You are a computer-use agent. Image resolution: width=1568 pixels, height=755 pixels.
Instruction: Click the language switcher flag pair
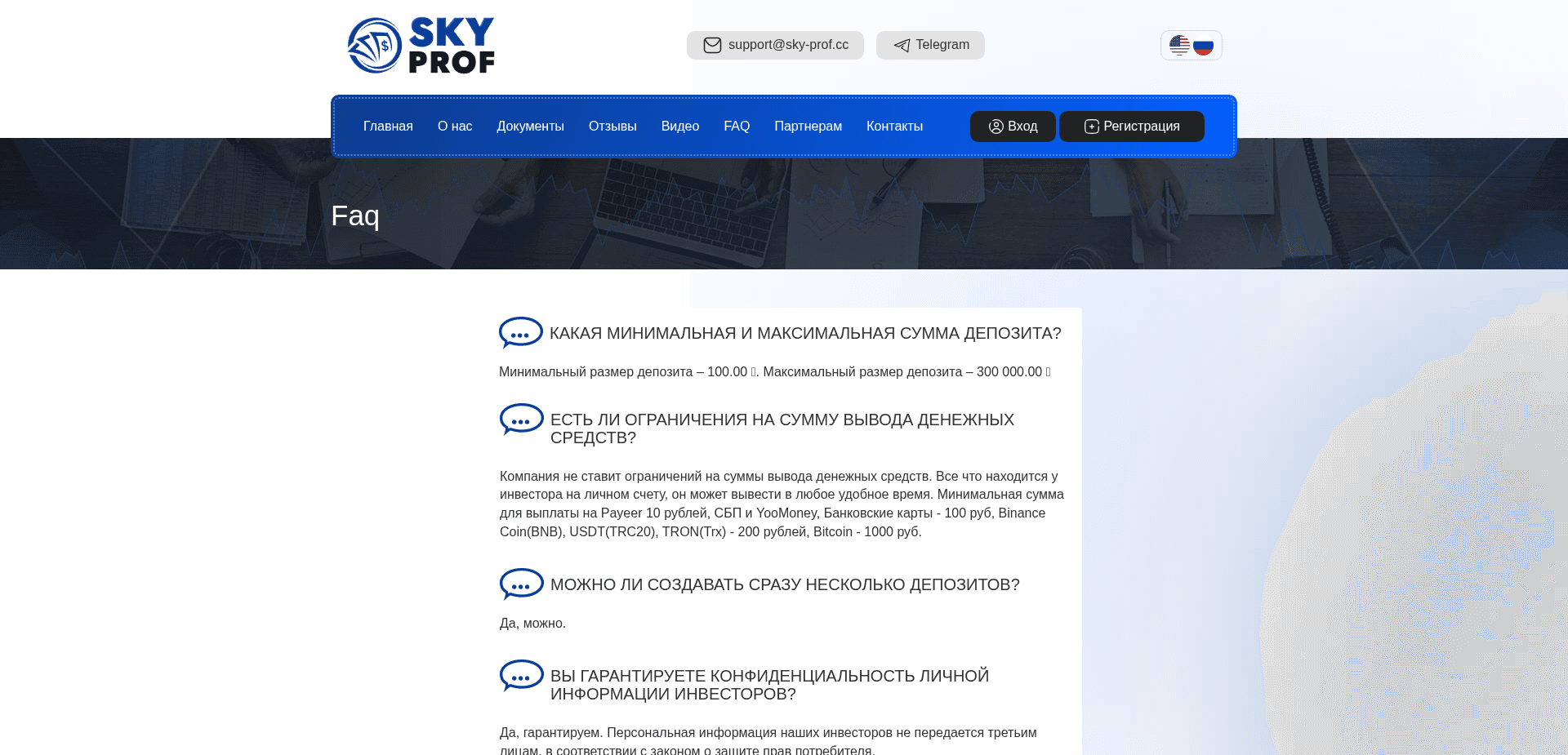1191,45
